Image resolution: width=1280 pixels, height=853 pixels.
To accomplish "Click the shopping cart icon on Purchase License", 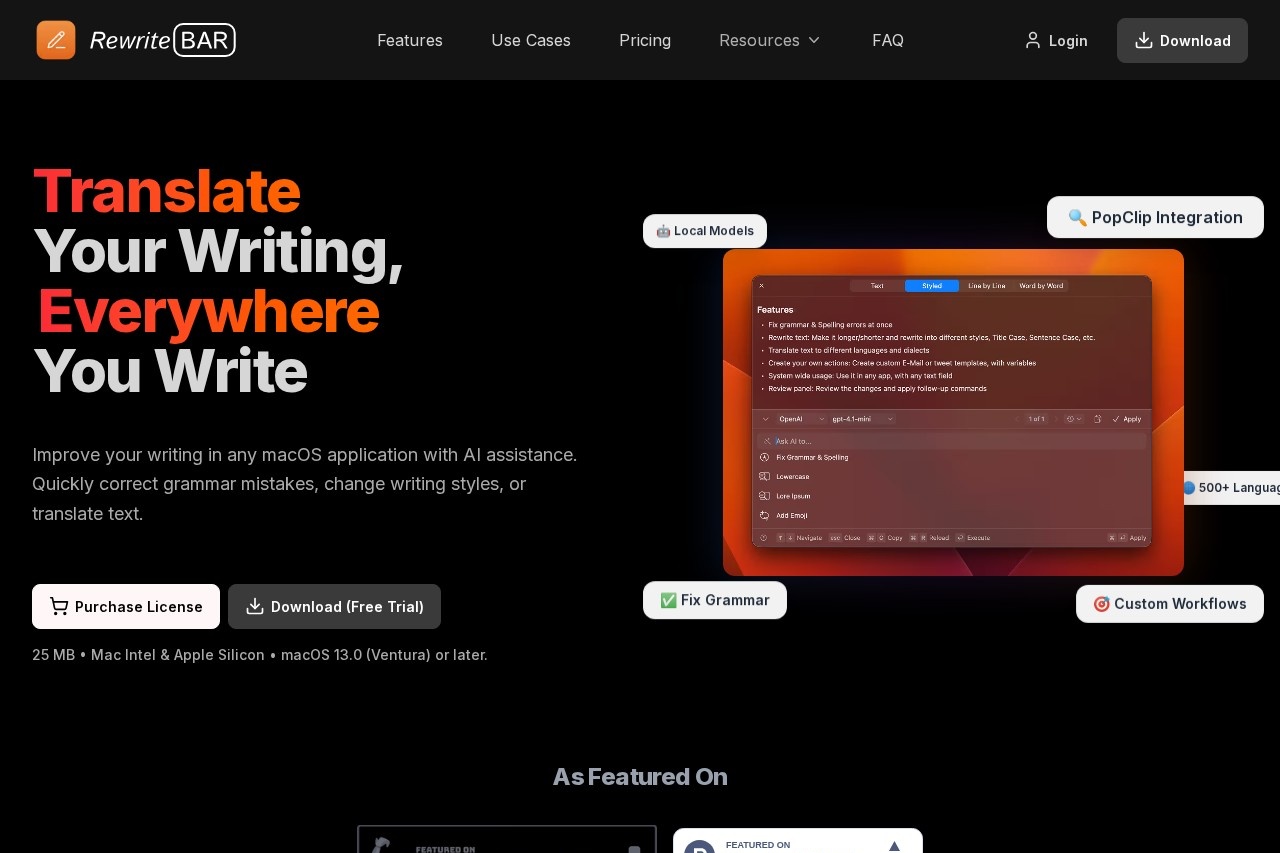I will click(59, 606).
